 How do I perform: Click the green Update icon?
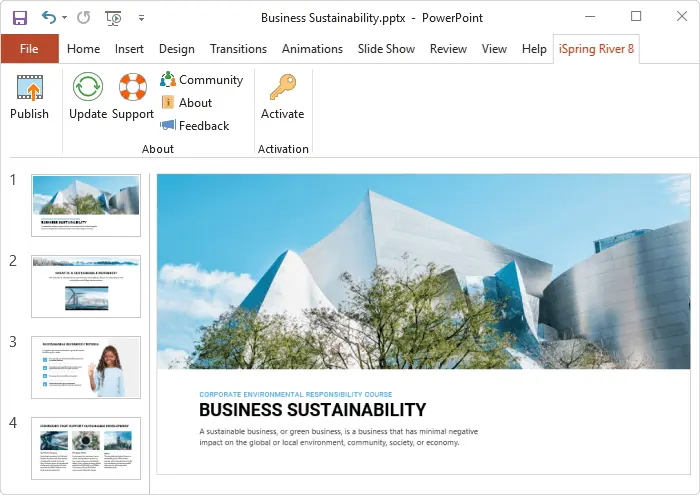(x=88, y=87)
